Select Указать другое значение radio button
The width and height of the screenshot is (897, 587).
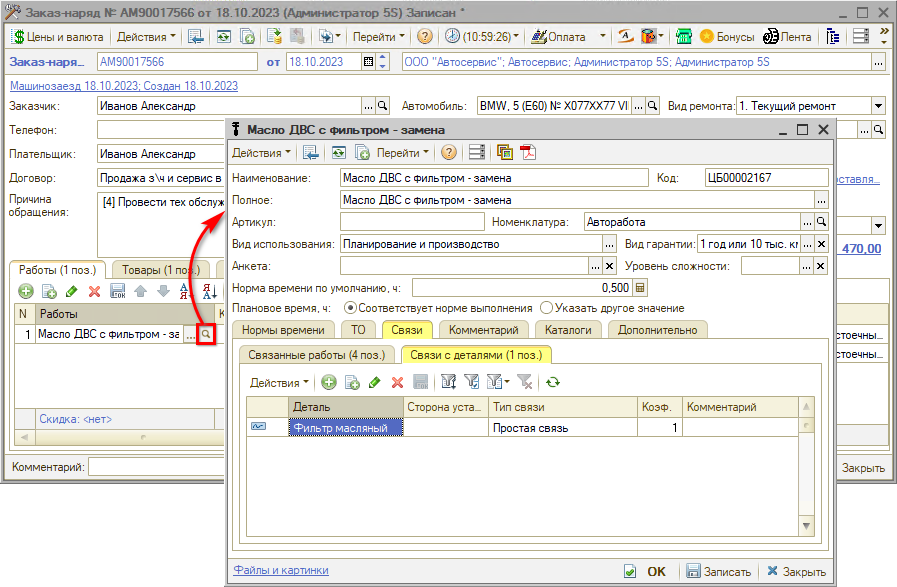(546, 308)
